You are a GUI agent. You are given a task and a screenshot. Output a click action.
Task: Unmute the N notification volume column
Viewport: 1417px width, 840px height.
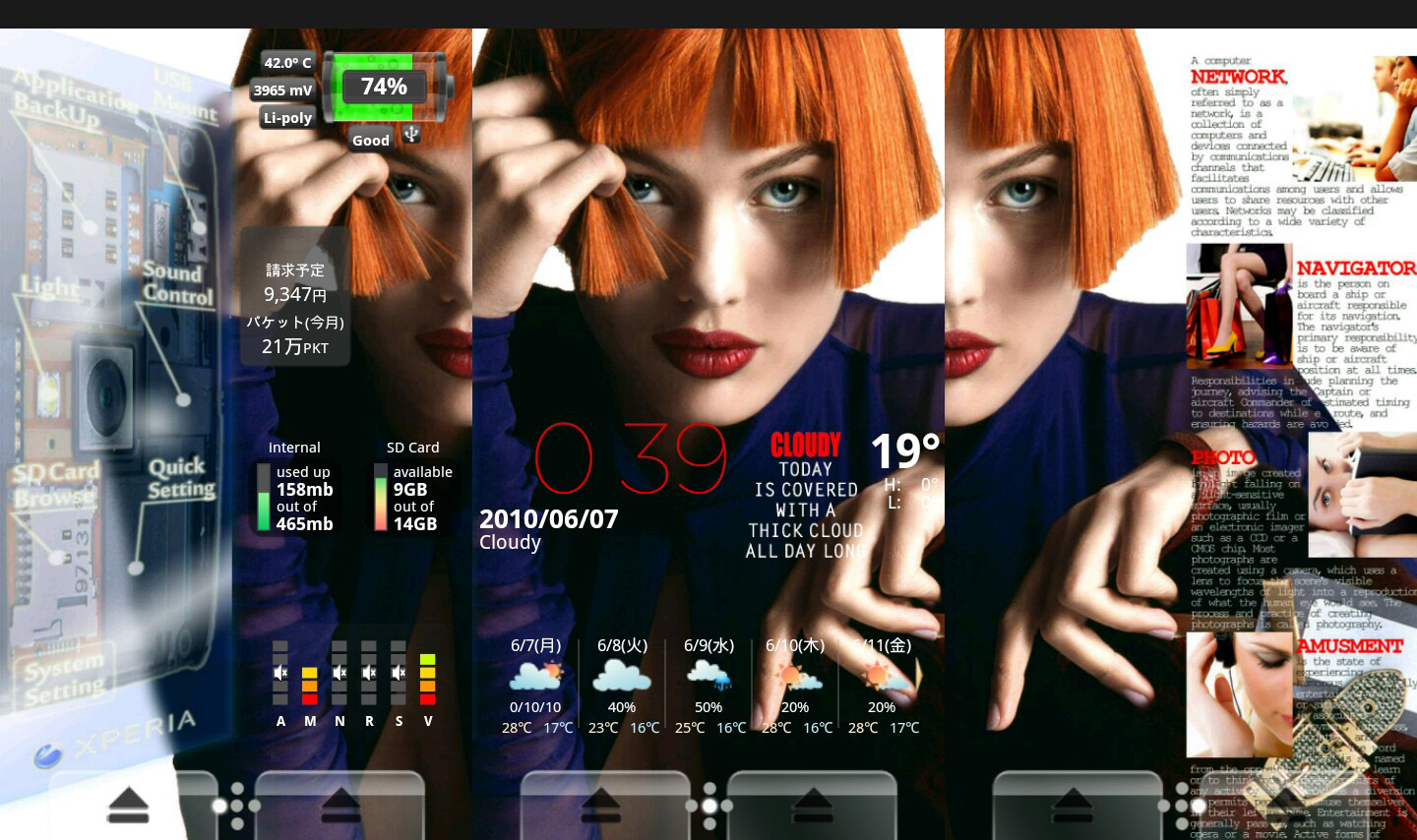[339, 673]
